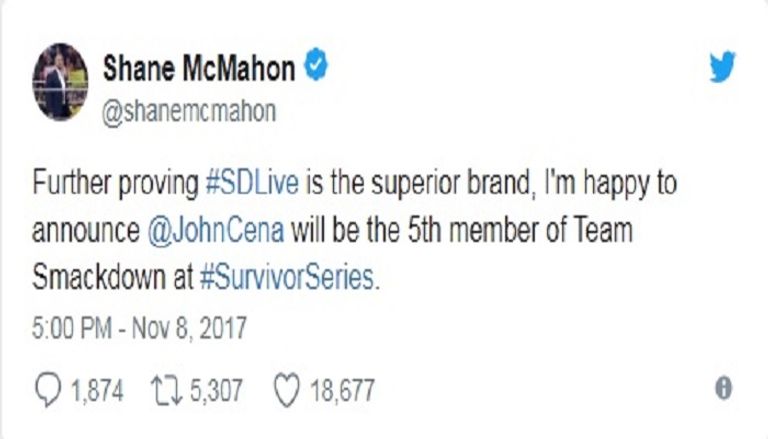768x439 pixels.
Task: Open Shane McMahon's profile picture
Action: pyautogui.click(x=60, y=81)
